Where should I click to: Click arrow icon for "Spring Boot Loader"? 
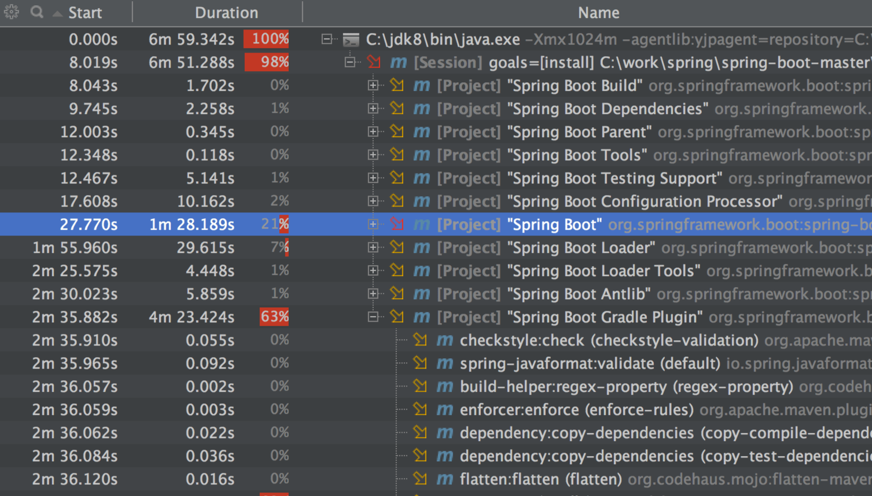397,247
